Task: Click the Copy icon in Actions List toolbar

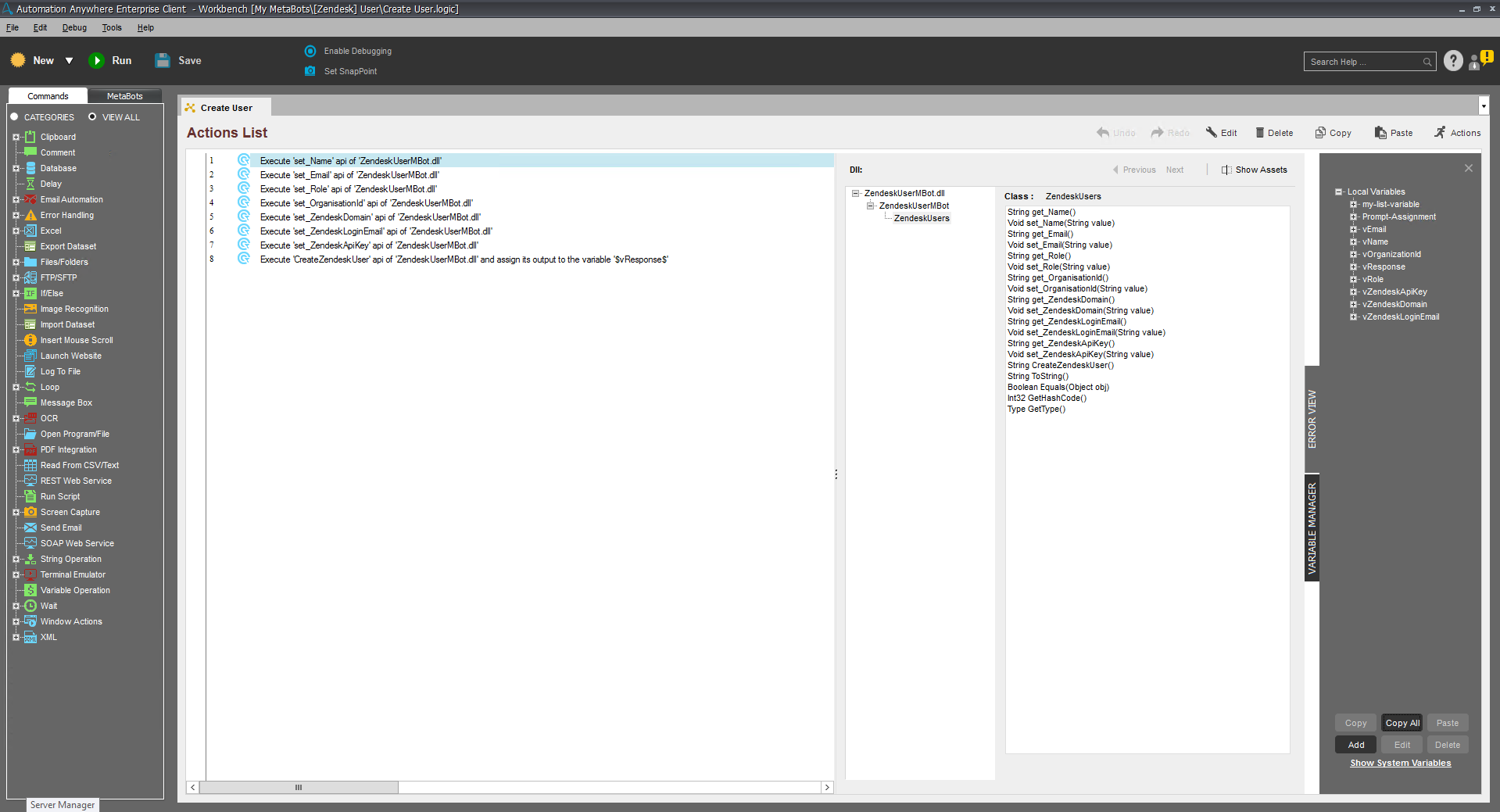Action: [1320, 133]
